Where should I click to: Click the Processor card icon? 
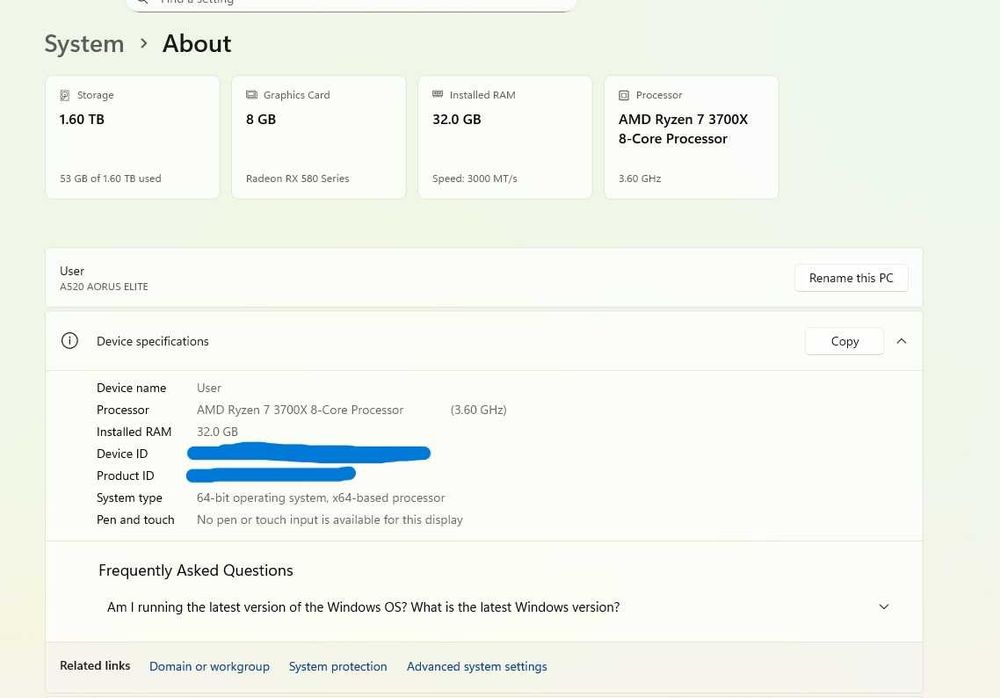(x=624, y=95)
